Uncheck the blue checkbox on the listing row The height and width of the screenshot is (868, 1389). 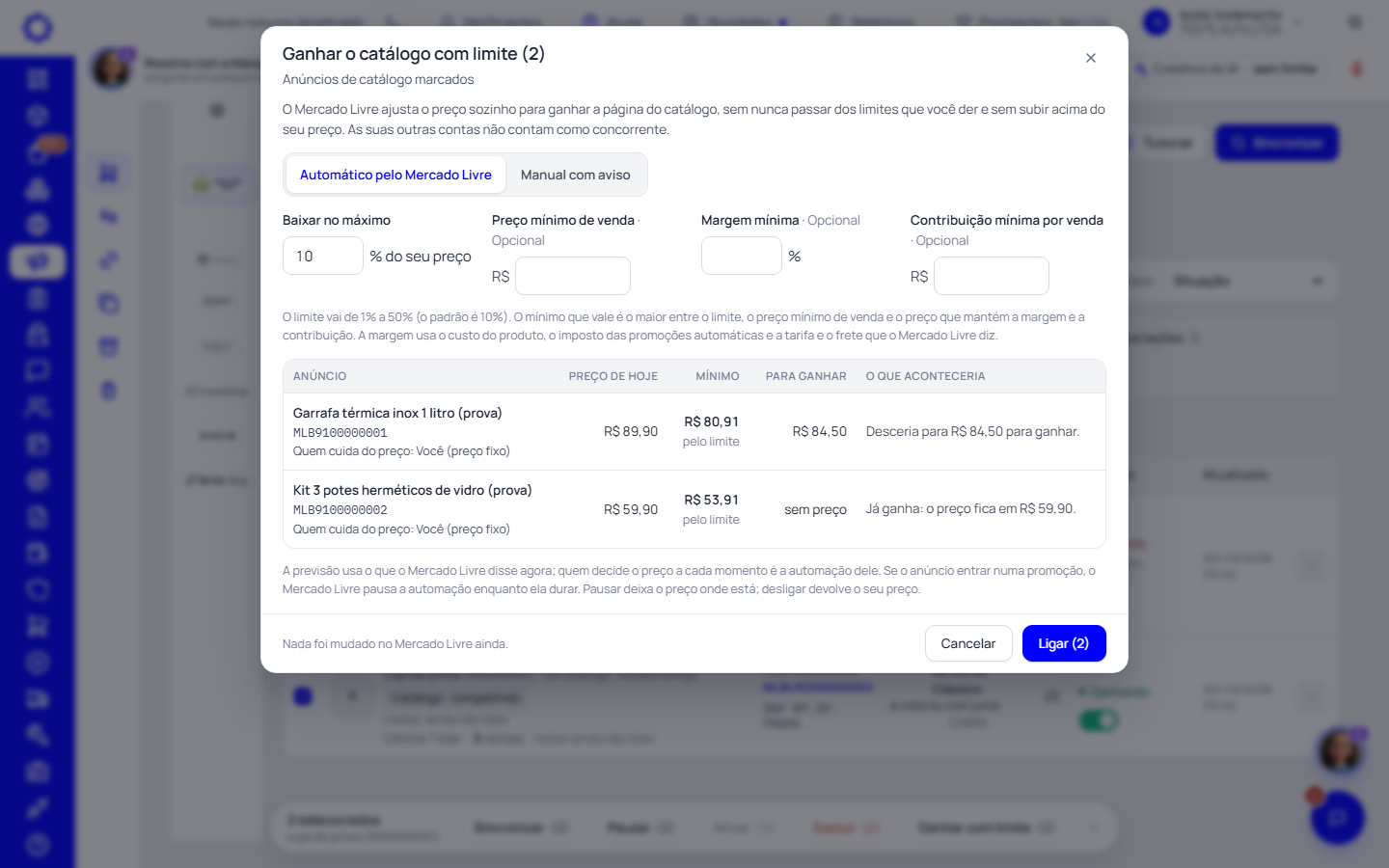tap(303, 695)
